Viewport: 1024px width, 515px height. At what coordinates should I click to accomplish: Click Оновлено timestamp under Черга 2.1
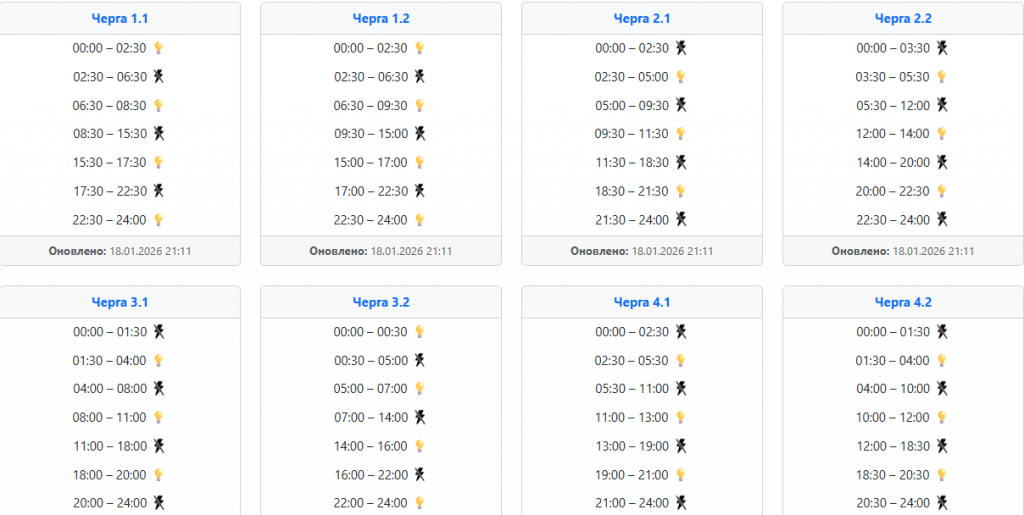642,251
